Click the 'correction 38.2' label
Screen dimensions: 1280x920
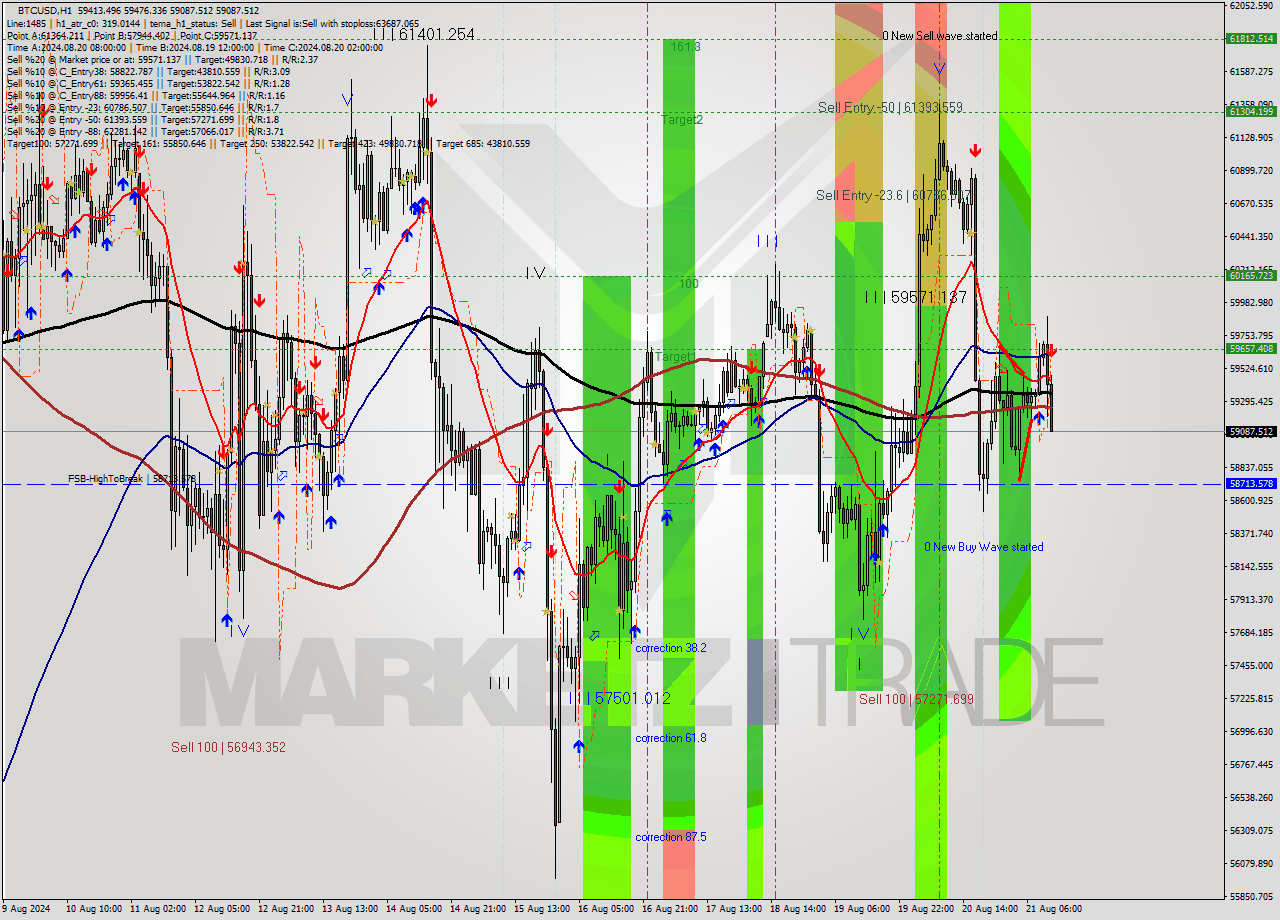coord(670,648)
